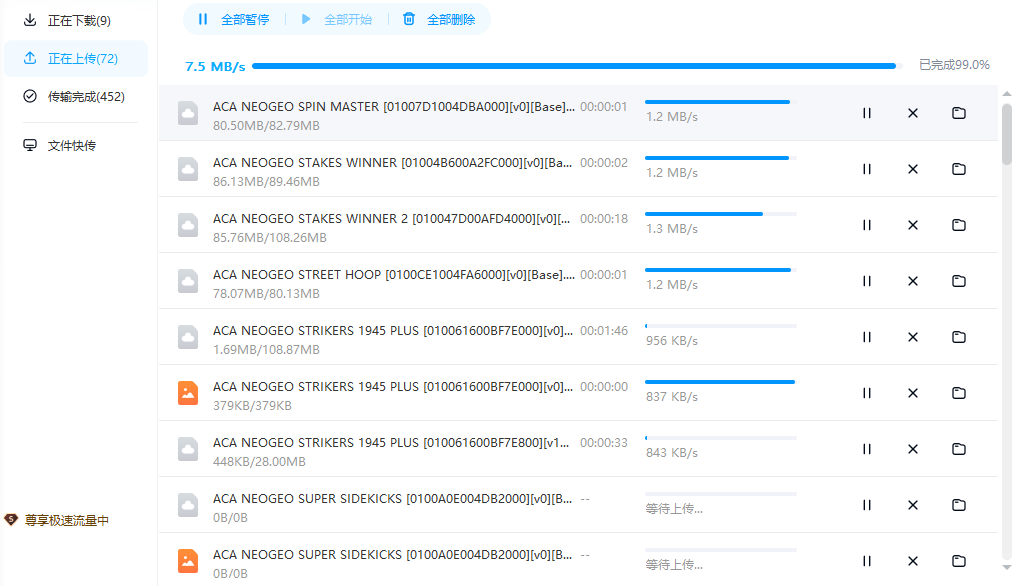The height and width of the screenshot is (586, 1019).
Task: Click the 80.50MB/82.79MB size text
Action: pos(266,125)
